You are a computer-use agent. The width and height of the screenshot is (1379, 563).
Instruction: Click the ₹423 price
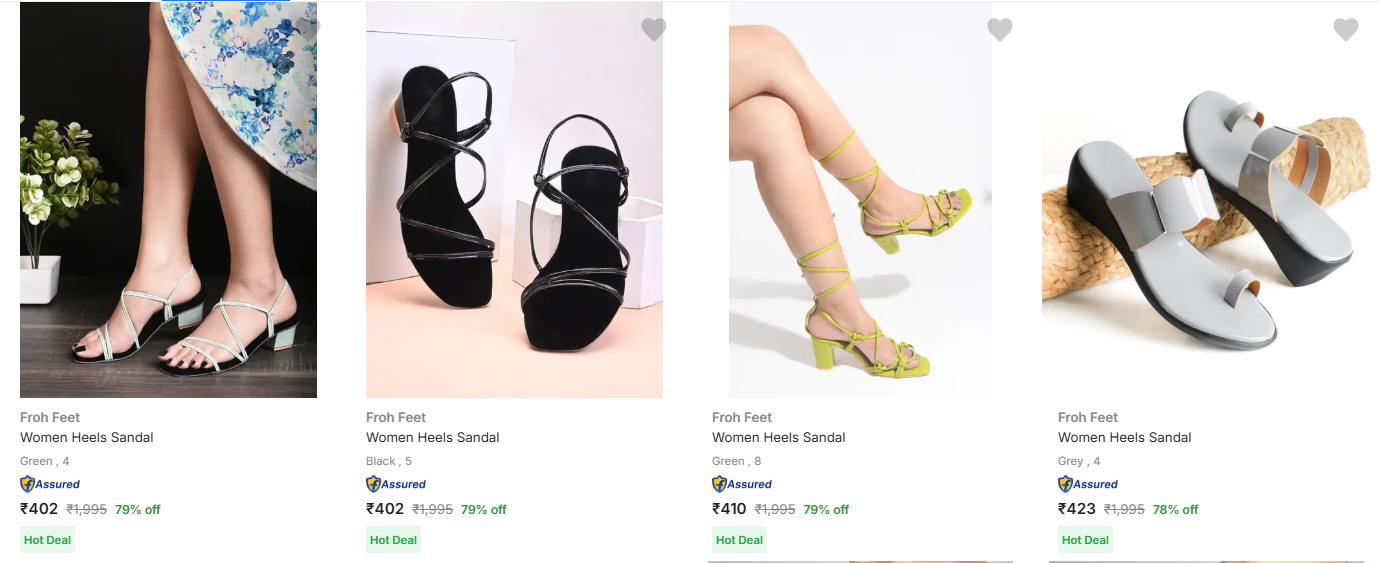(1075, 509)
